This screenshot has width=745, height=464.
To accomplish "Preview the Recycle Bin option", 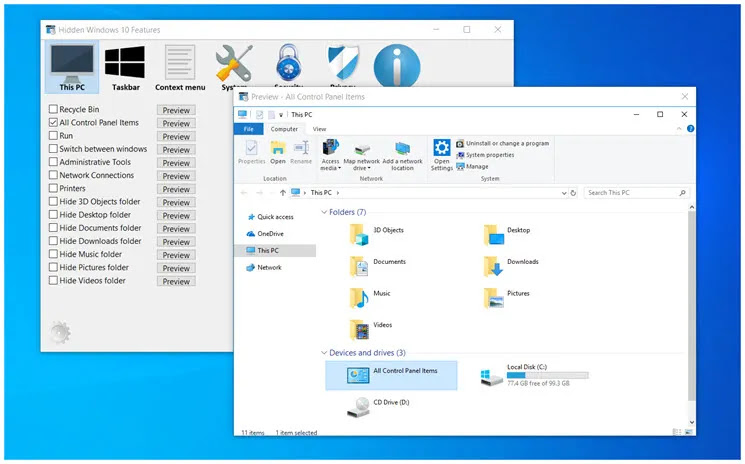I will 176,110.
